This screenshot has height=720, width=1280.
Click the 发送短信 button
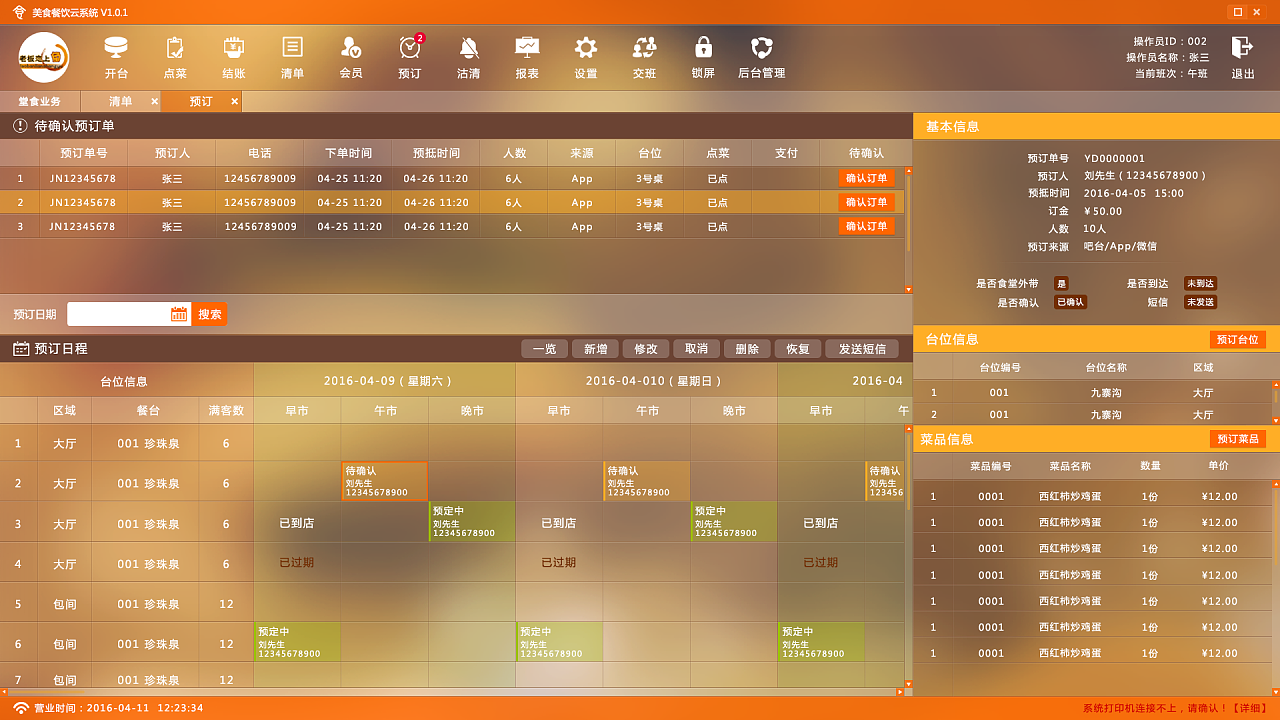[862, 349]
